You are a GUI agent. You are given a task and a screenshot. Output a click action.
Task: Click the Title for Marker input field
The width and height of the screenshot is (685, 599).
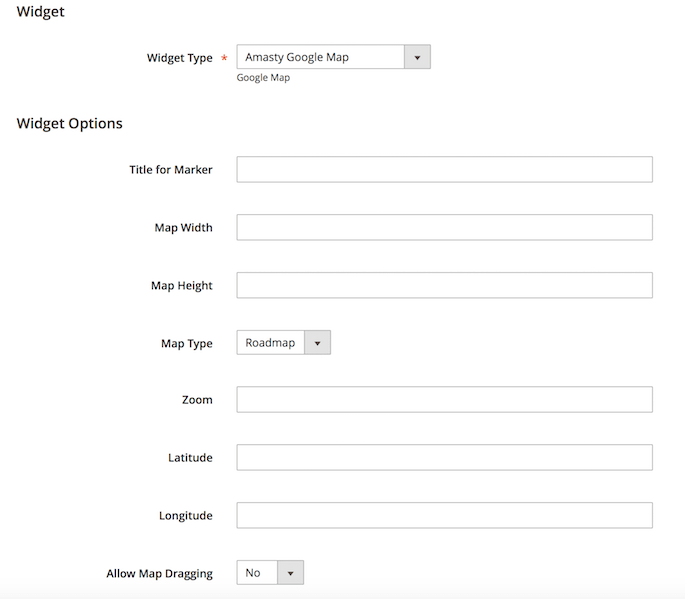click(x=444, y=170)
